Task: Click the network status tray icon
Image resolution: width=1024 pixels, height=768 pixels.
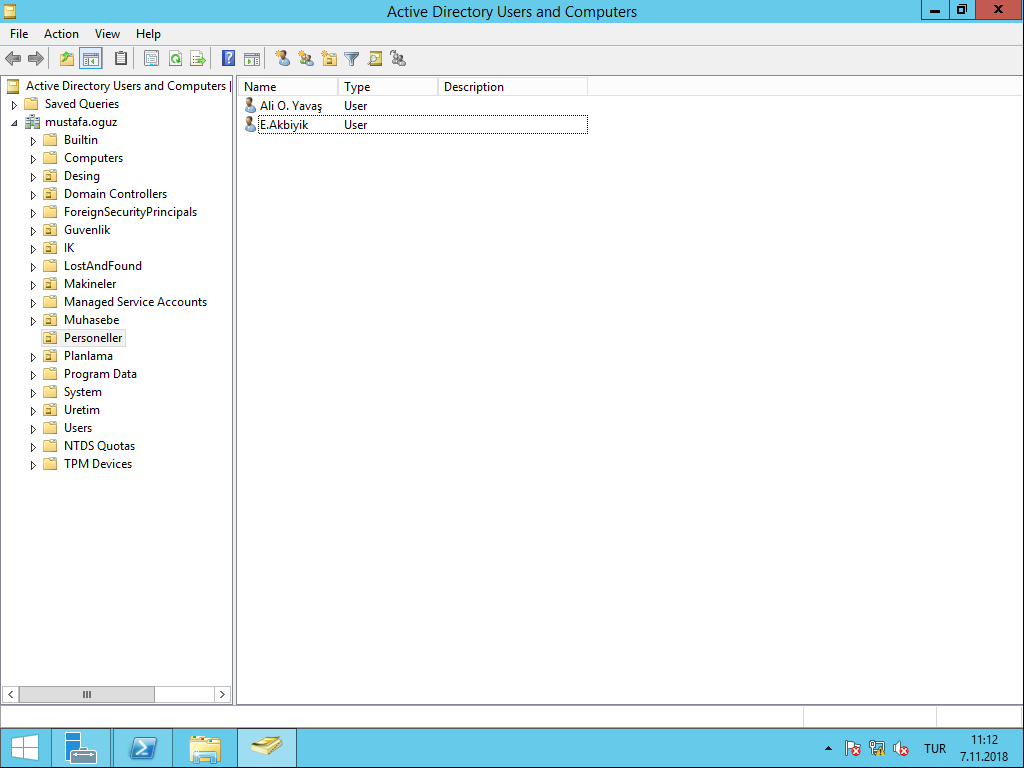Action: [877, 748]
